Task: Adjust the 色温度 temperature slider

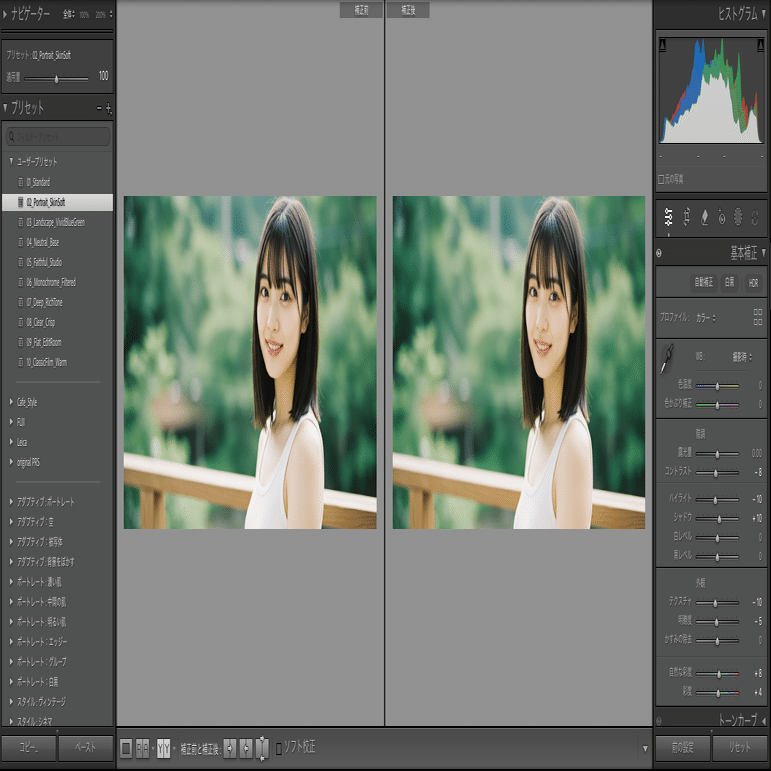Action: 717,386
